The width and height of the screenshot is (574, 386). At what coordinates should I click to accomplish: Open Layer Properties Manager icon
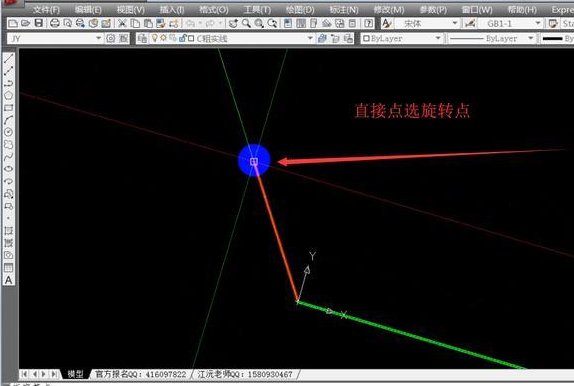(x=142, y=38)
